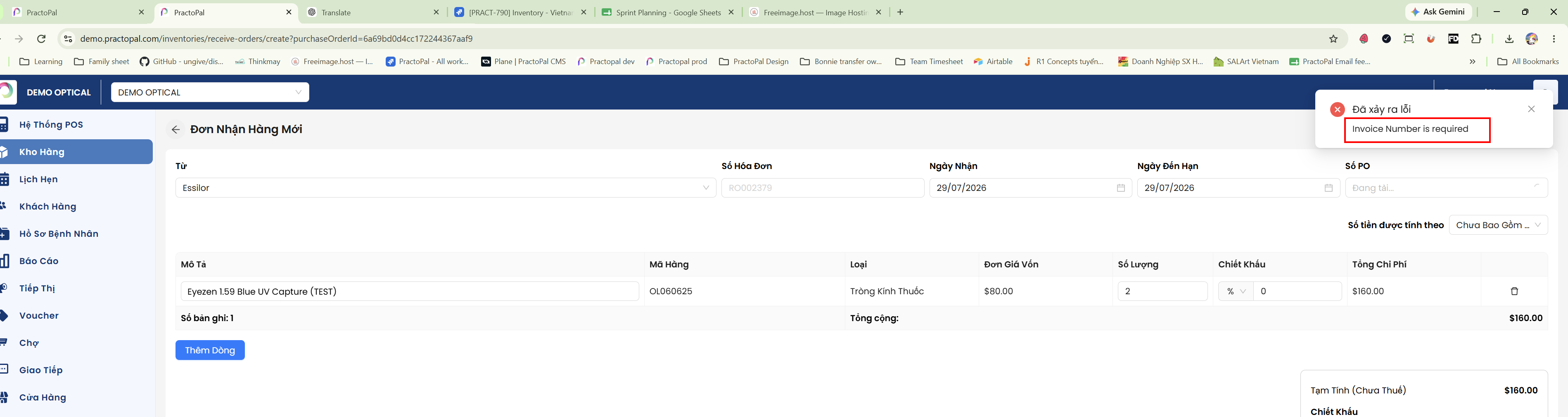View site information icon in address bar
Screen dimensions: 1568x417
[68, 39]
